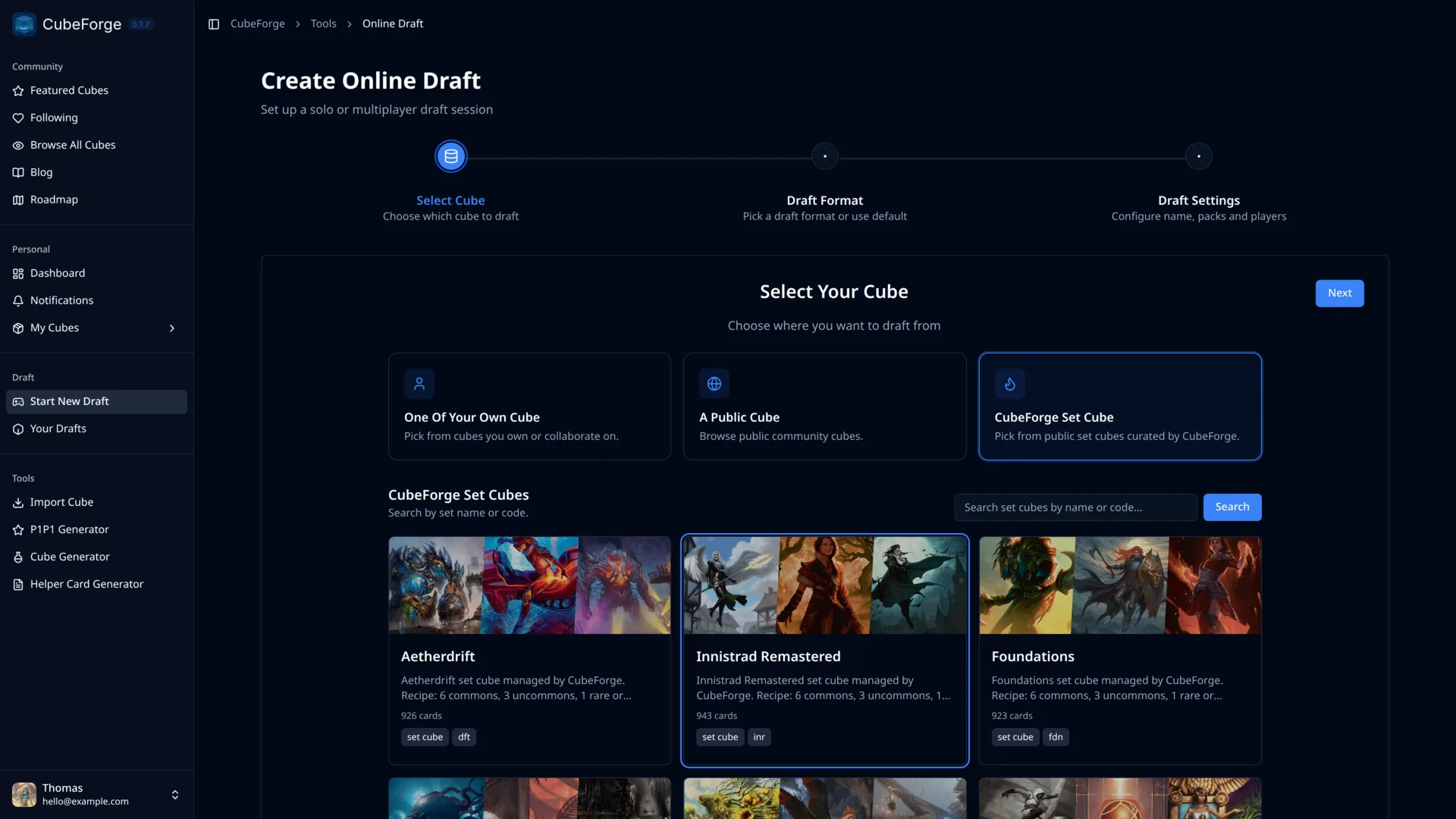This screenshot has height=819, width=1456.
Task: Go to Browse All Cubes
Action: coord(96,146)
